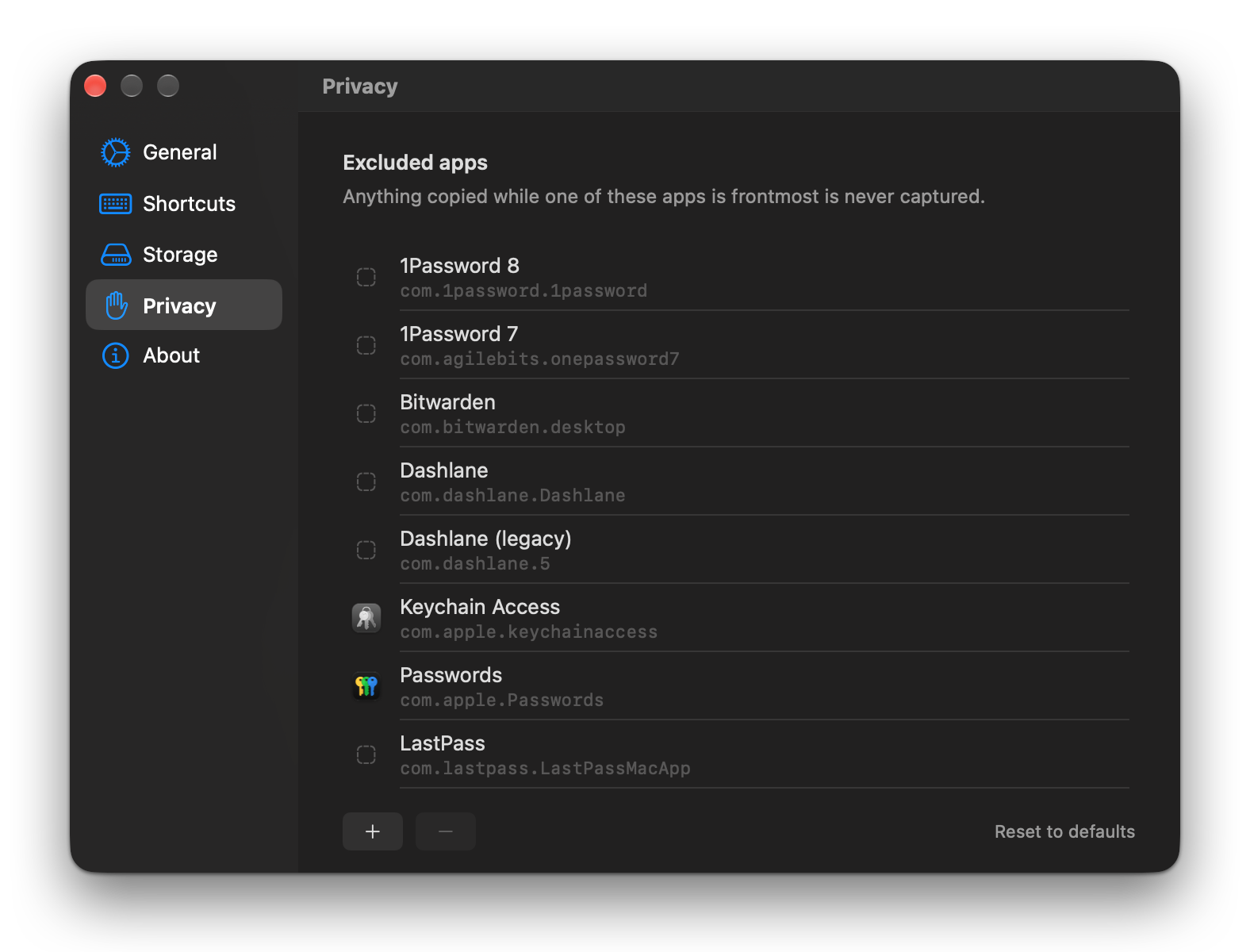Click bundle ID com.bitwarden.desktop

513,428
